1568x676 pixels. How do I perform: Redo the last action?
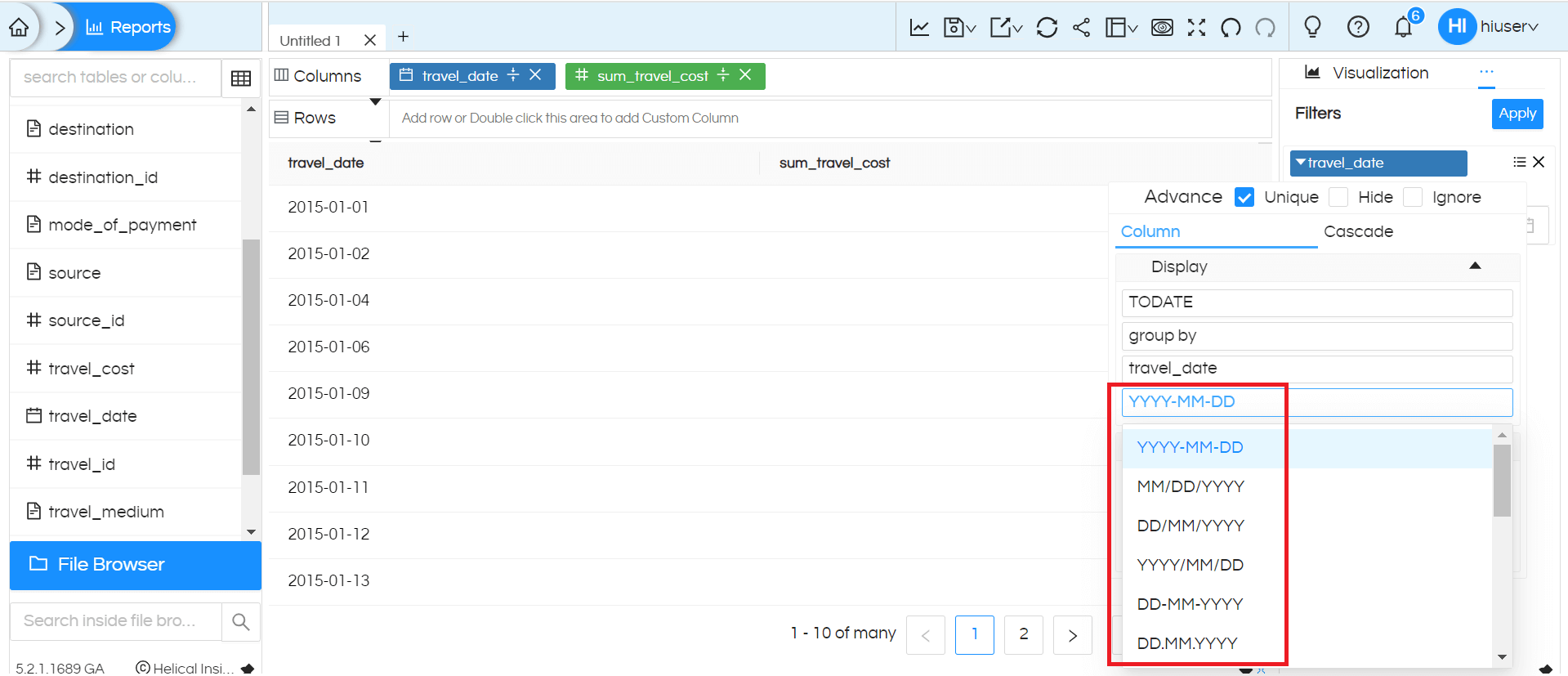click(x=1265, y=27)
